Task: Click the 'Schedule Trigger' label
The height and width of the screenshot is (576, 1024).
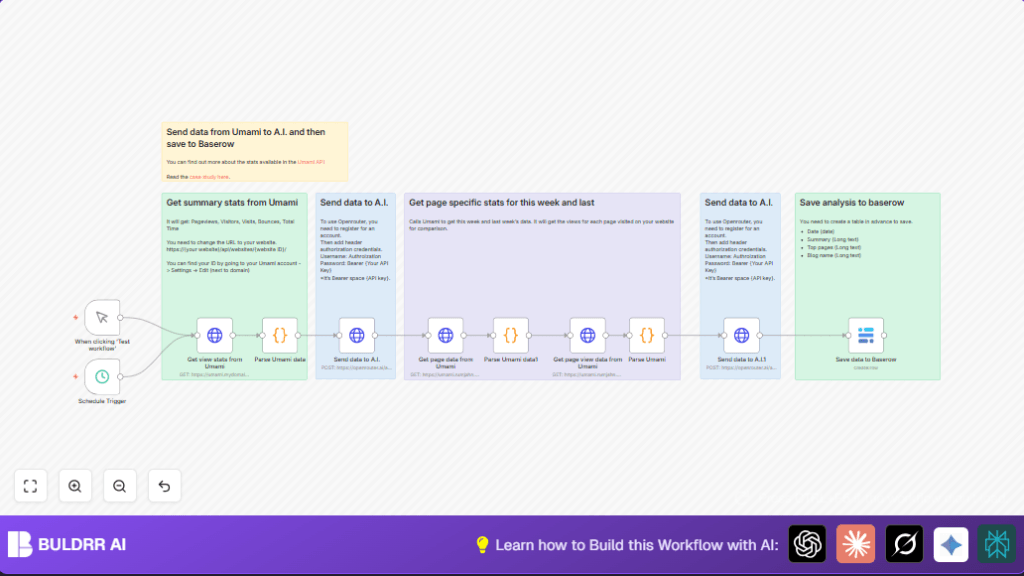Action: tap(102, 401)
